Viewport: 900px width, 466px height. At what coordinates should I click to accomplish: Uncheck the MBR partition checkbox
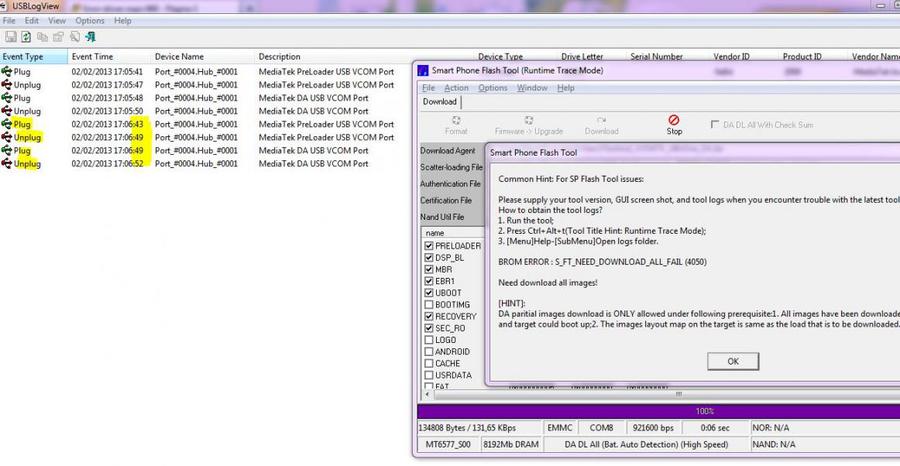[x=429, y=269]
